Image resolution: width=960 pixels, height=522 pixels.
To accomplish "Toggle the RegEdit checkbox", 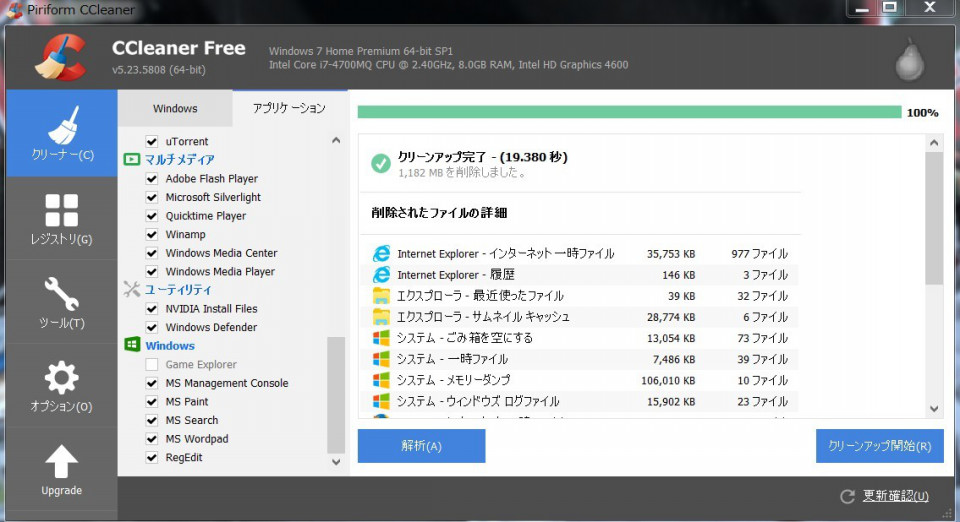I will point(152,457).
